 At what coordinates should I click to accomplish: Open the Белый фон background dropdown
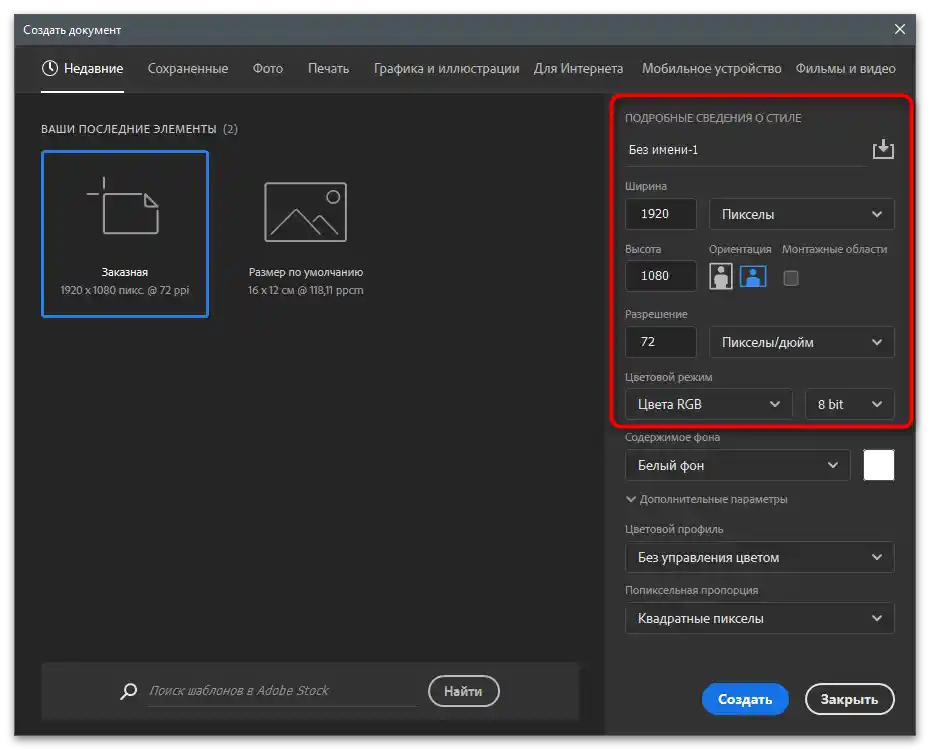[738, 465]
